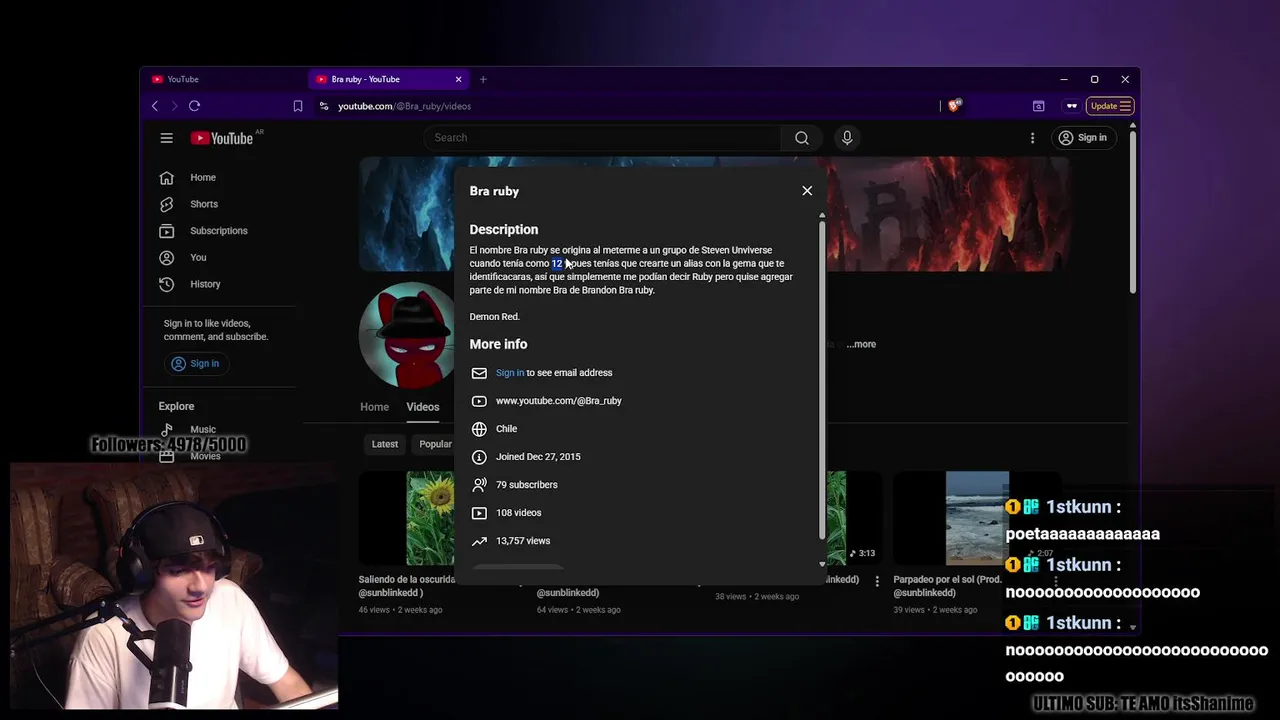The width and height of the screenshot is (1280, 720).
Task: Click 'Chile' country text
Action: [x=507, y=429]
